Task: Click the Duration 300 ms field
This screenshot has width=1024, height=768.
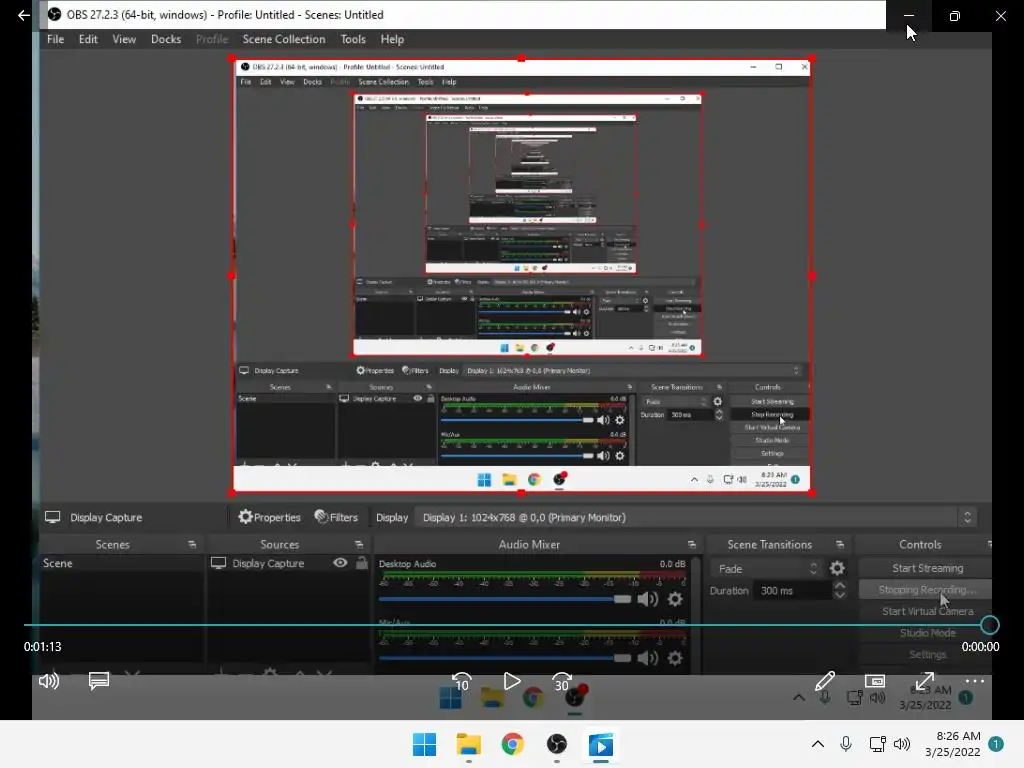Action: point(793,590)
